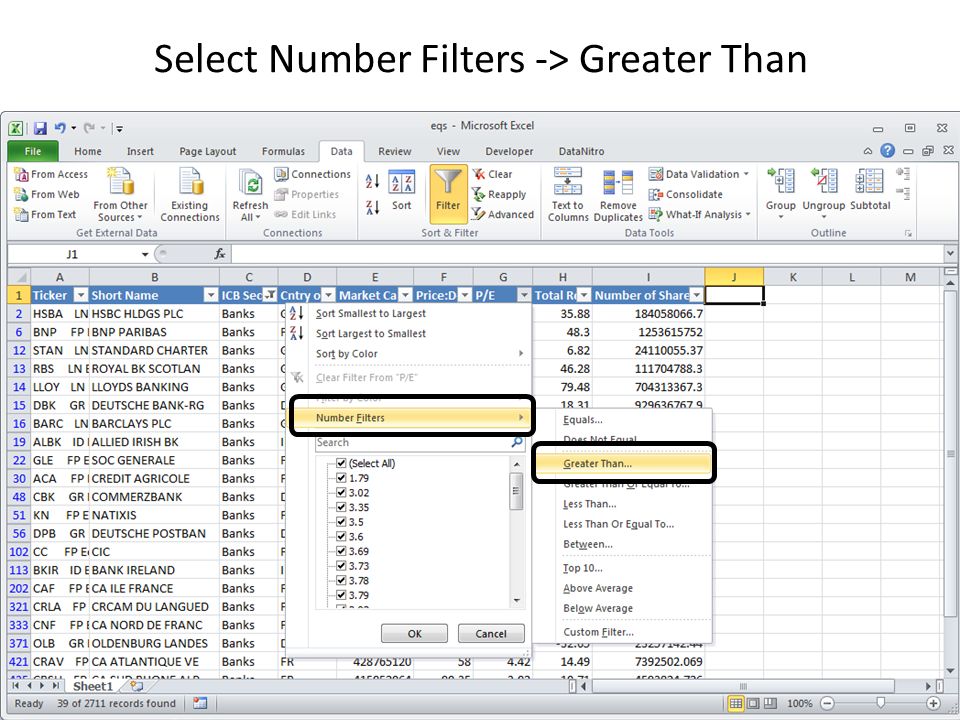The height and width of the screenshot is (720, 960).
Task: Uncheck the 3.73 value checkbox
Action: click(342, 566)
